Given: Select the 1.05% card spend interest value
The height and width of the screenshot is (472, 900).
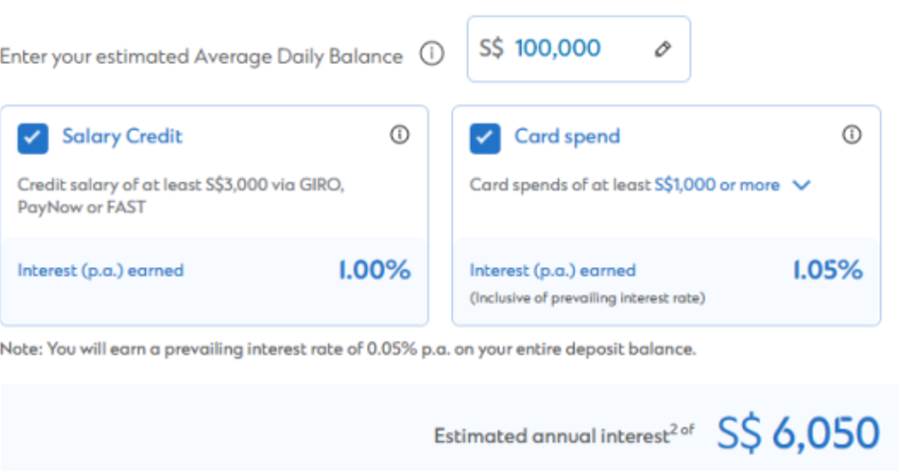Looking at the screenshot, I should (x=827, y=270).
